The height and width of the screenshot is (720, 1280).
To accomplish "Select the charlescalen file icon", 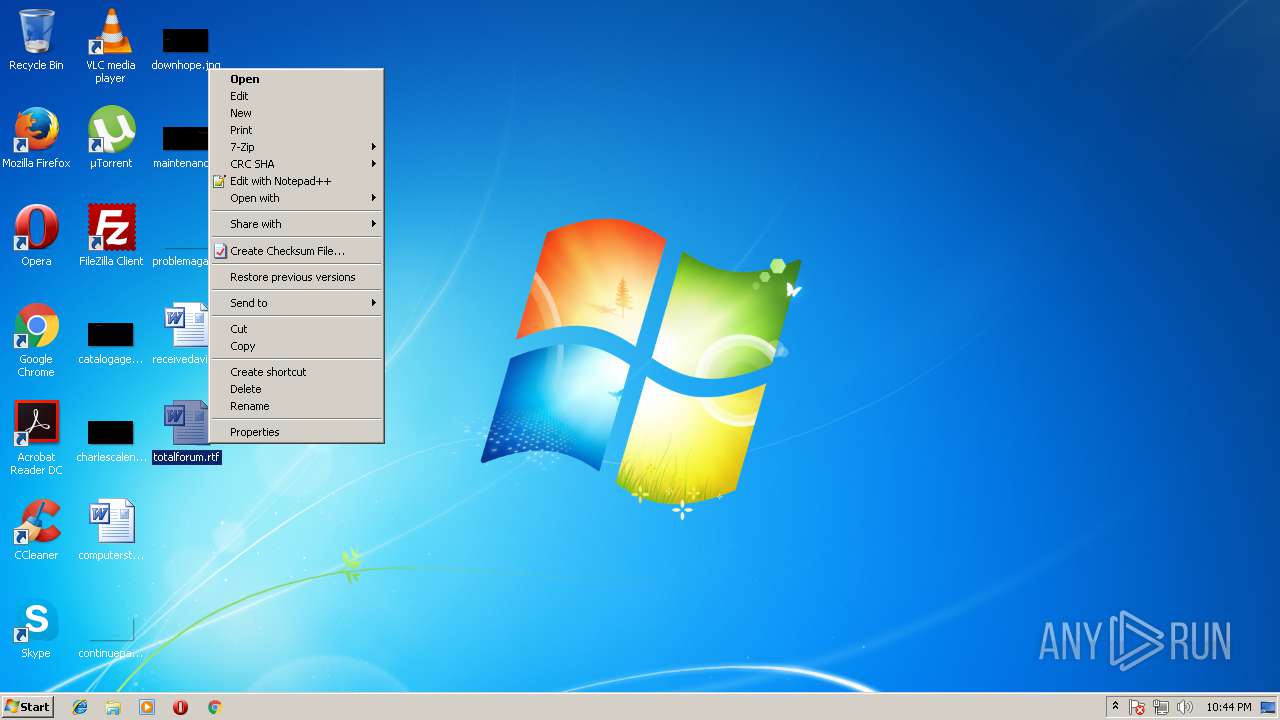I will (110, 440).
